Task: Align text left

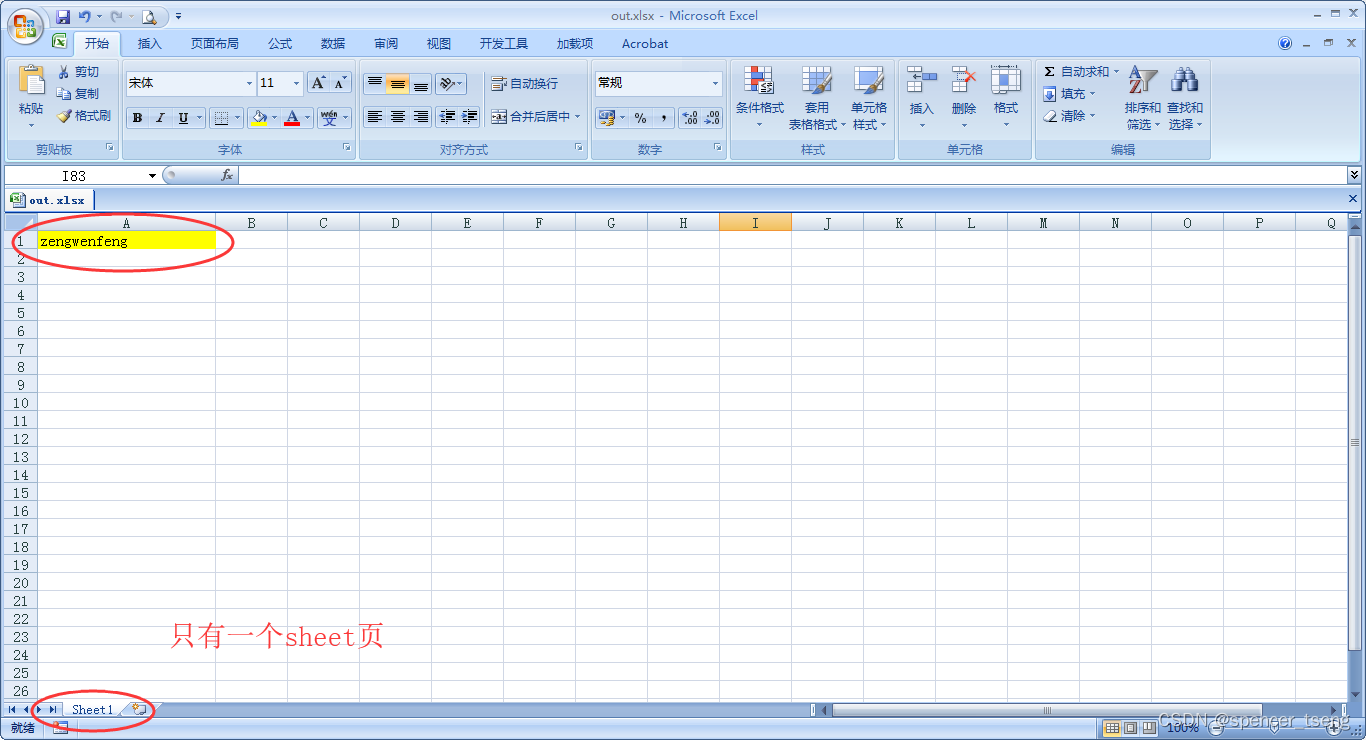Action: 374,117
